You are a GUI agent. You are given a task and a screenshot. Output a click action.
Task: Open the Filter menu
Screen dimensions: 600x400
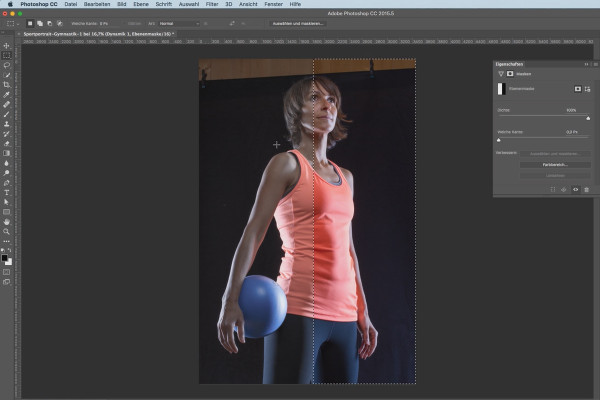pos(212,4)
